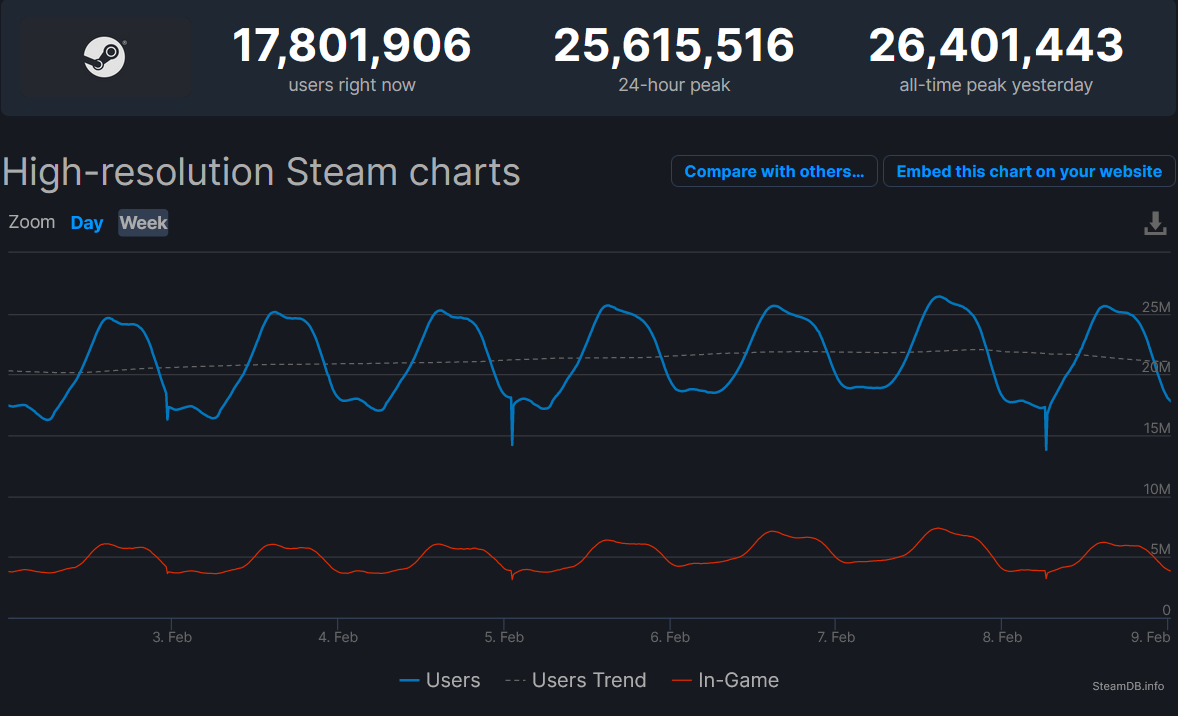This screenshot has width=1178, height=716.
Task: Select the 8. Feb timeline label
Action: [1002, 637]
